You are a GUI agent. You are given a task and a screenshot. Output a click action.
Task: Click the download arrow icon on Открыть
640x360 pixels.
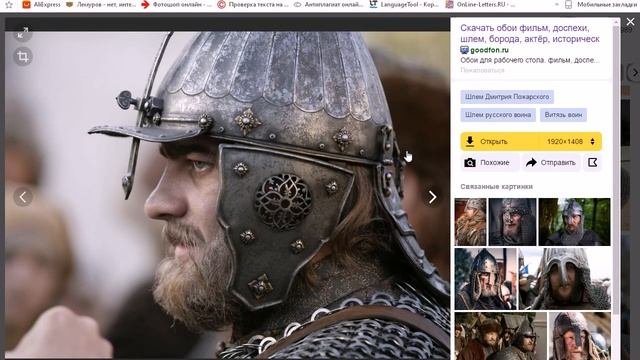pos(470,142)
